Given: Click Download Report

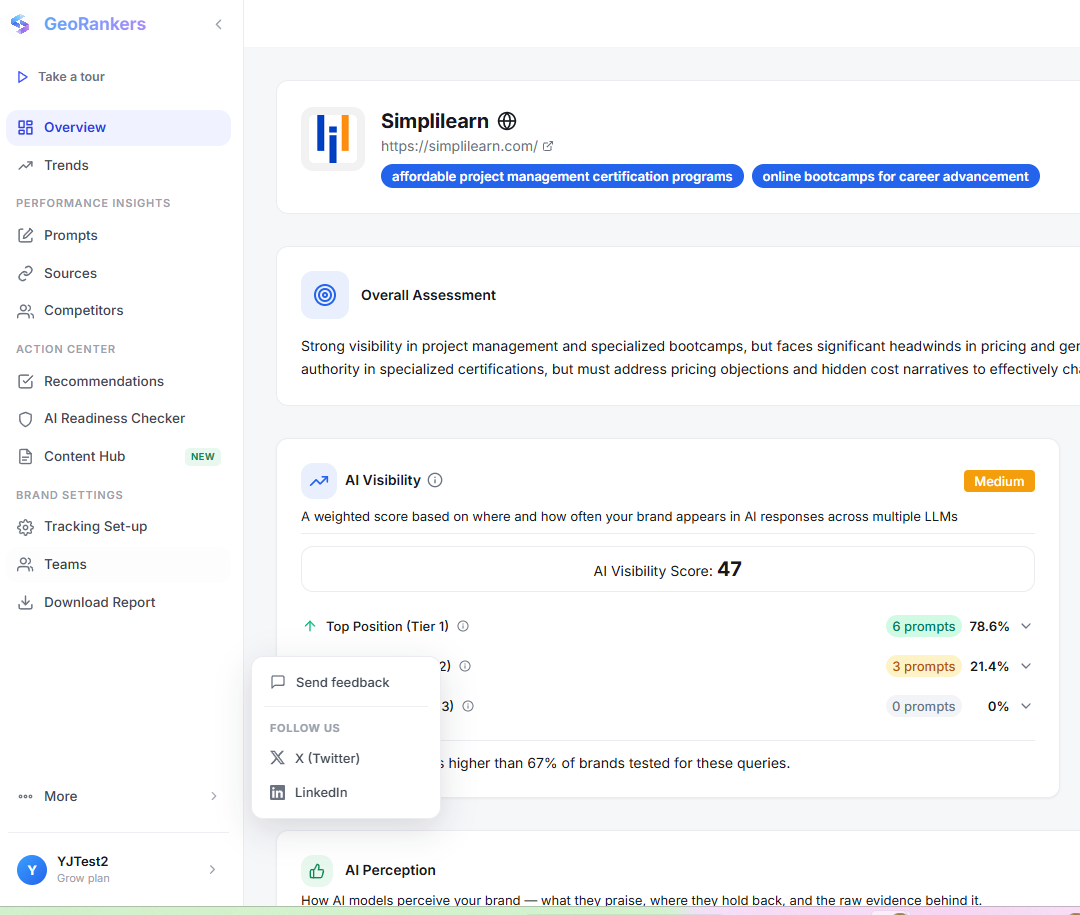Looking at the screenshot, I should pos(118,603).
